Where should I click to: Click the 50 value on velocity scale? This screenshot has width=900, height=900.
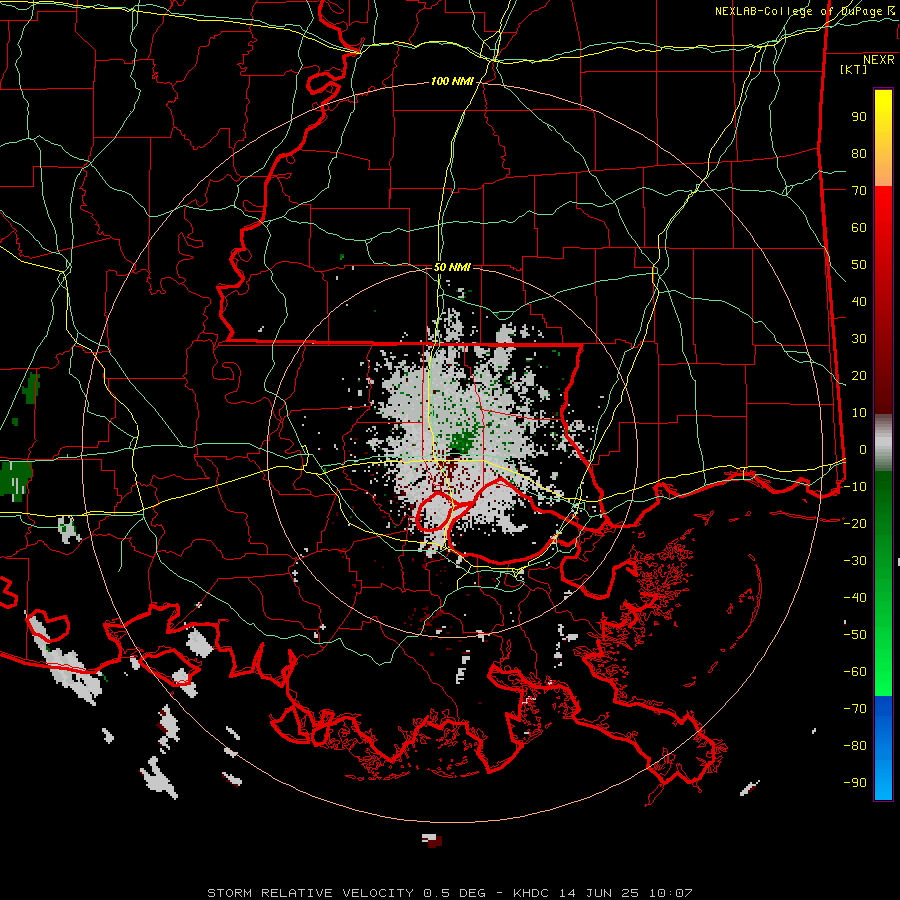click(859, 265)
